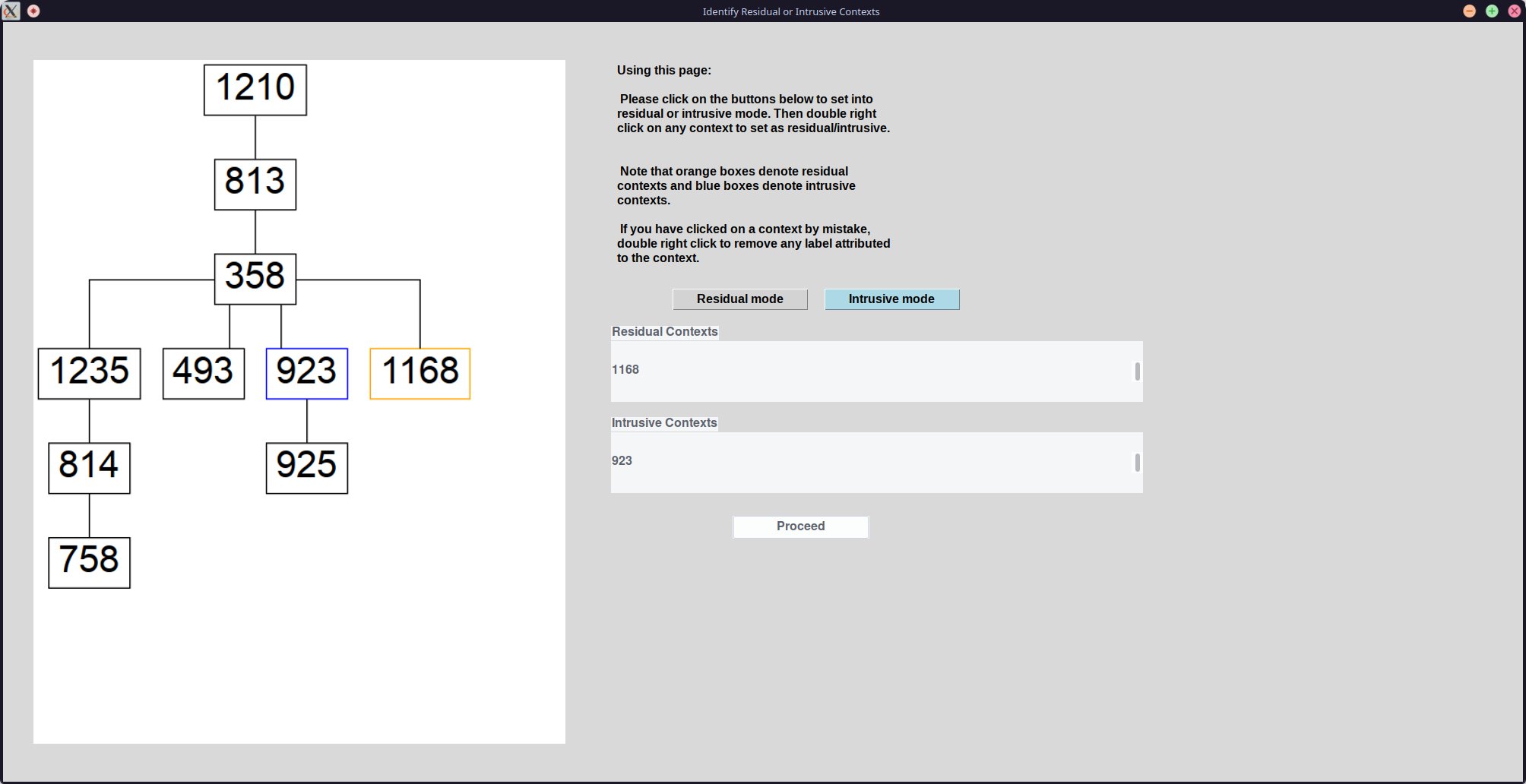This screenshot has height=784, width=1526.
Task: Select context box 758
Action: click(90, 562)
